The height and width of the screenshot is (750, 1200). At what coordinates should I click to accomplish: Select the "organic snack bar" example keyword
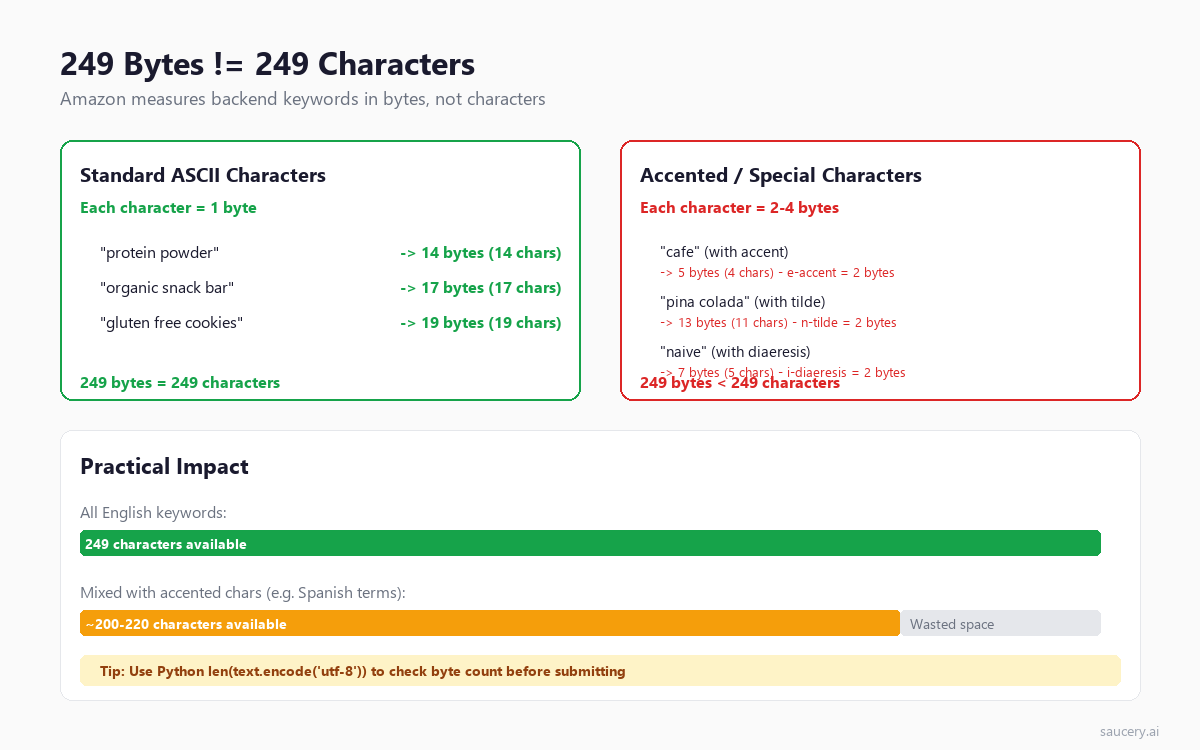coord(167,288)
